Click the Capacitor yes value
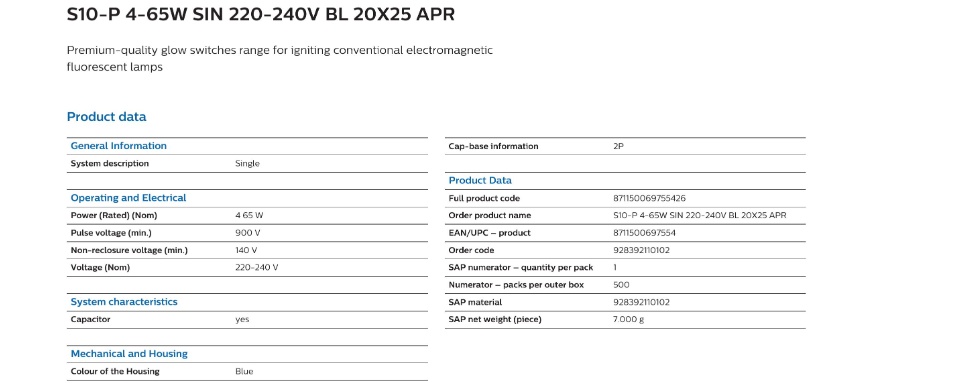Viewport: 960px width, 383px height. point(242,319)
